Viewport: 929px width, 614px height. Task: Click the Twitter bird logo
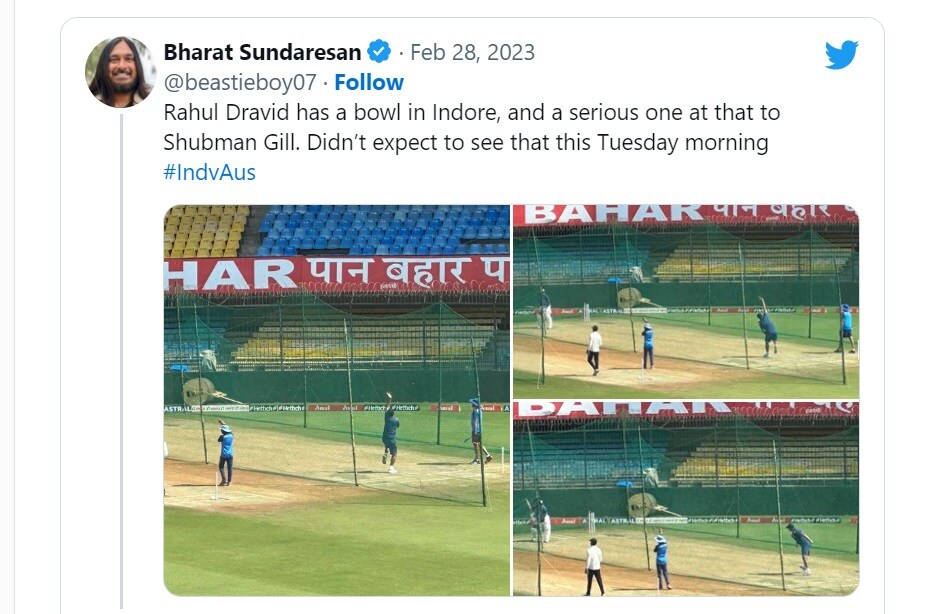(841, 55)
